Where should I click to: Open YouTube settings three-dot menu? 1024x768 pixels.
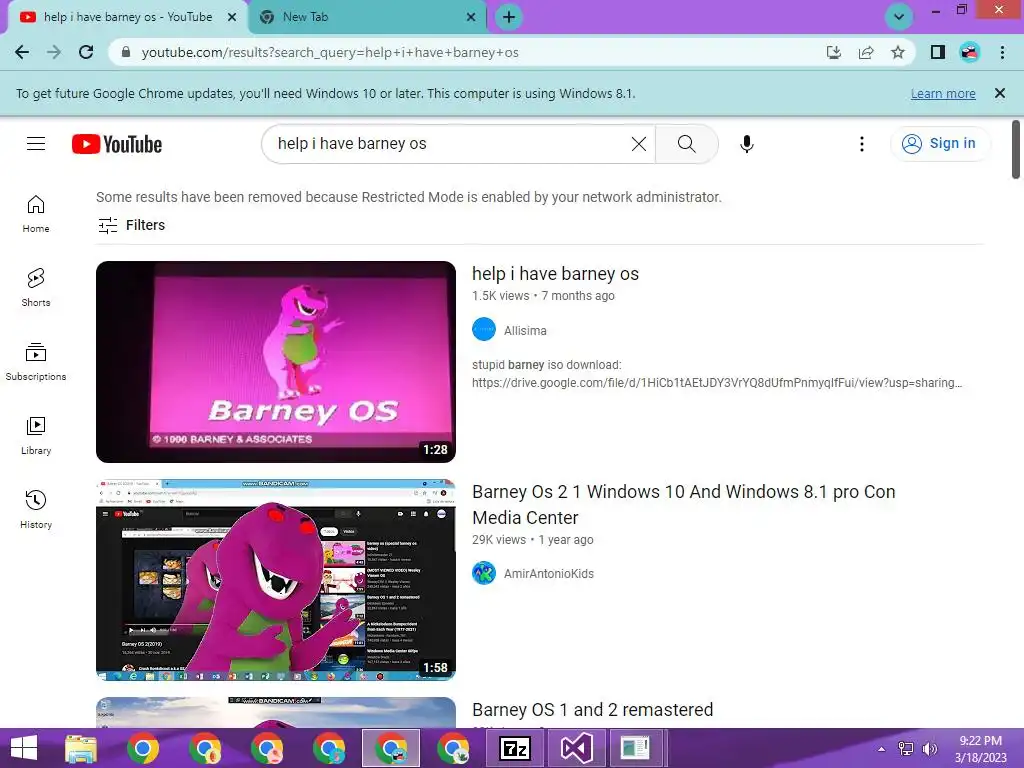[x=862, y=144]
